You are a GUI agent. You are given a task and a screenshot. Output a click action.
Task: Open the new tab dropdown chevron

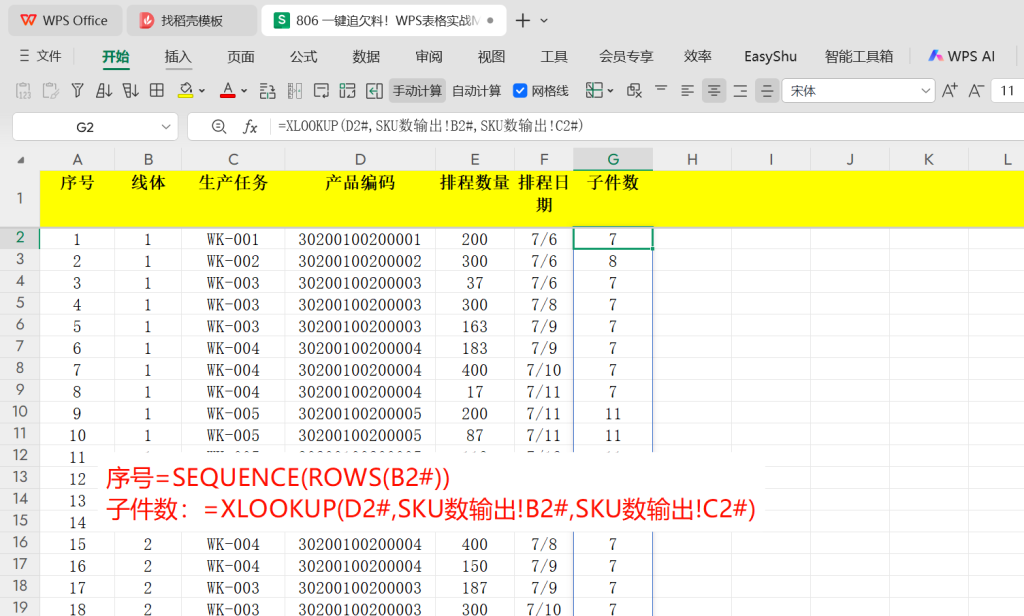544,20
